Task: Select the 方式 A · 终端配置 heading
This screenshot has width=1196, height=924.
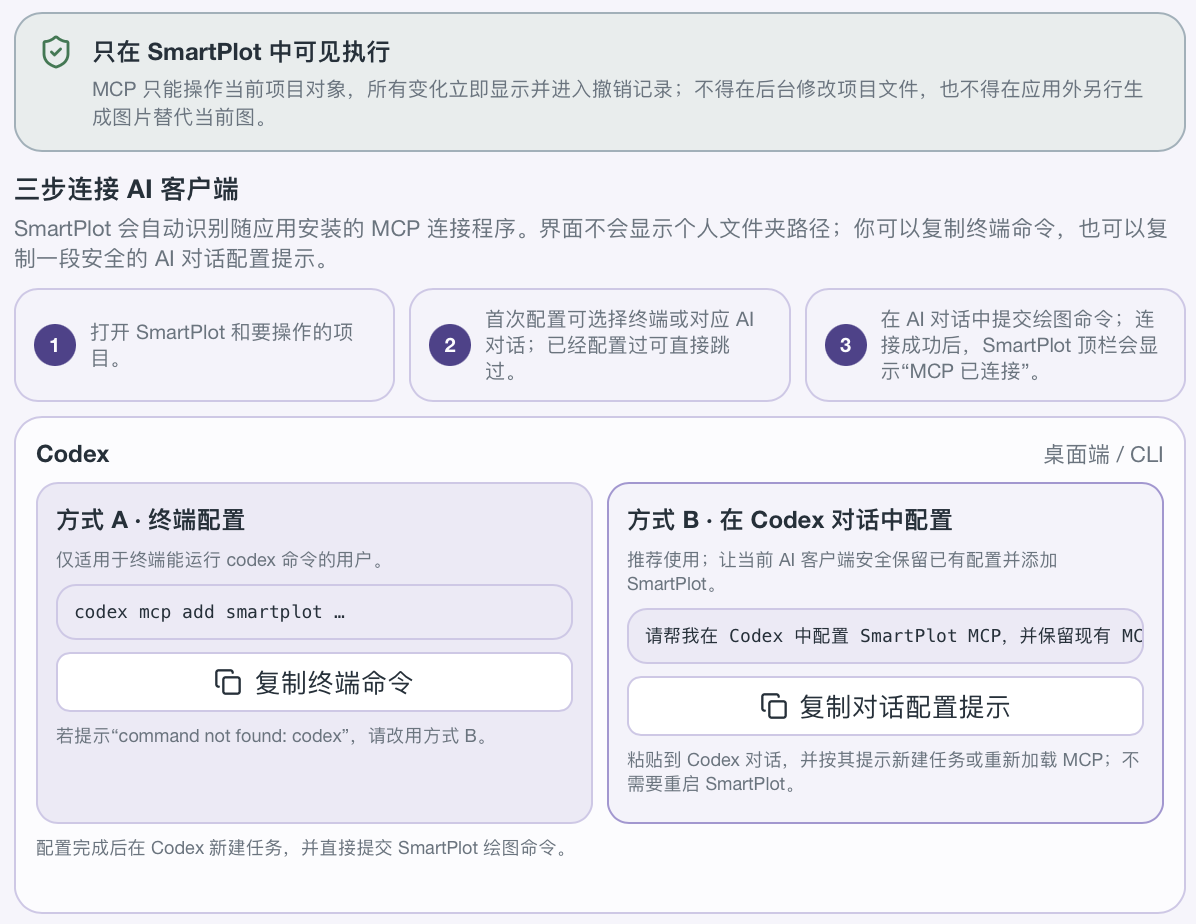Action: [x=150, y=520]
